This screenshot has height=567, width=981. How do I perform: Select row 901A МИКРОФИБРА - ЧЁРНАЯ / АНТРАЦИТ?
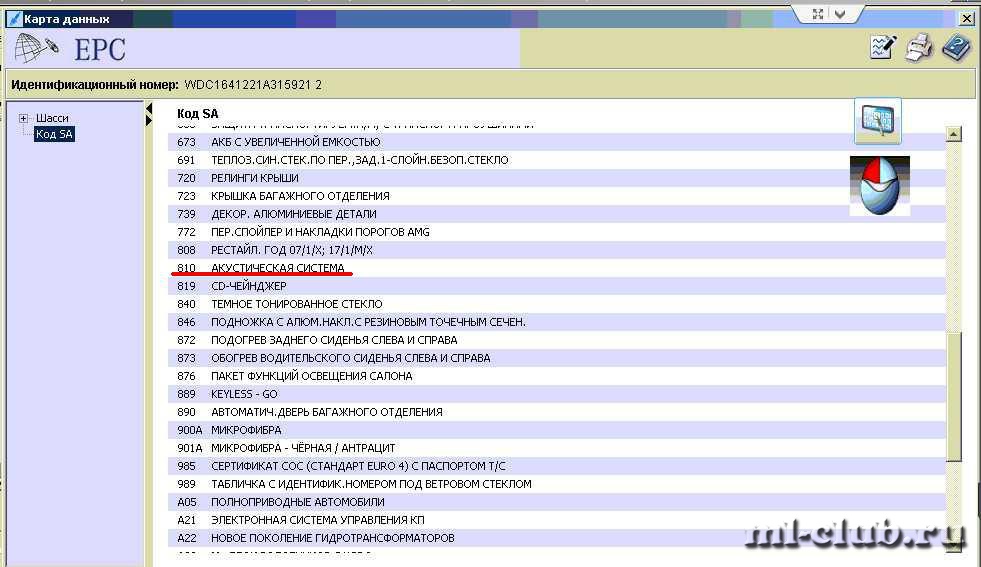coord(556,448)
